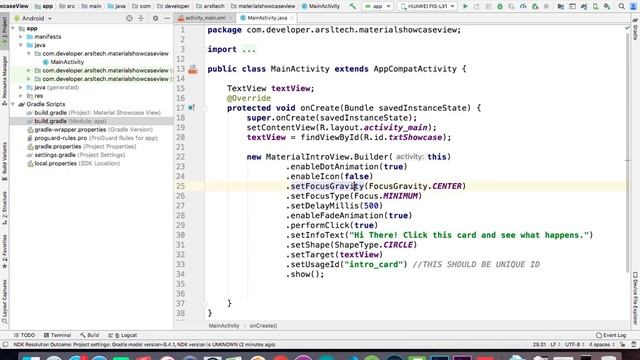Screen dimensions: 640x360
Task: Click the Collapse All icon in Project panel
Action: pos(141,18)
